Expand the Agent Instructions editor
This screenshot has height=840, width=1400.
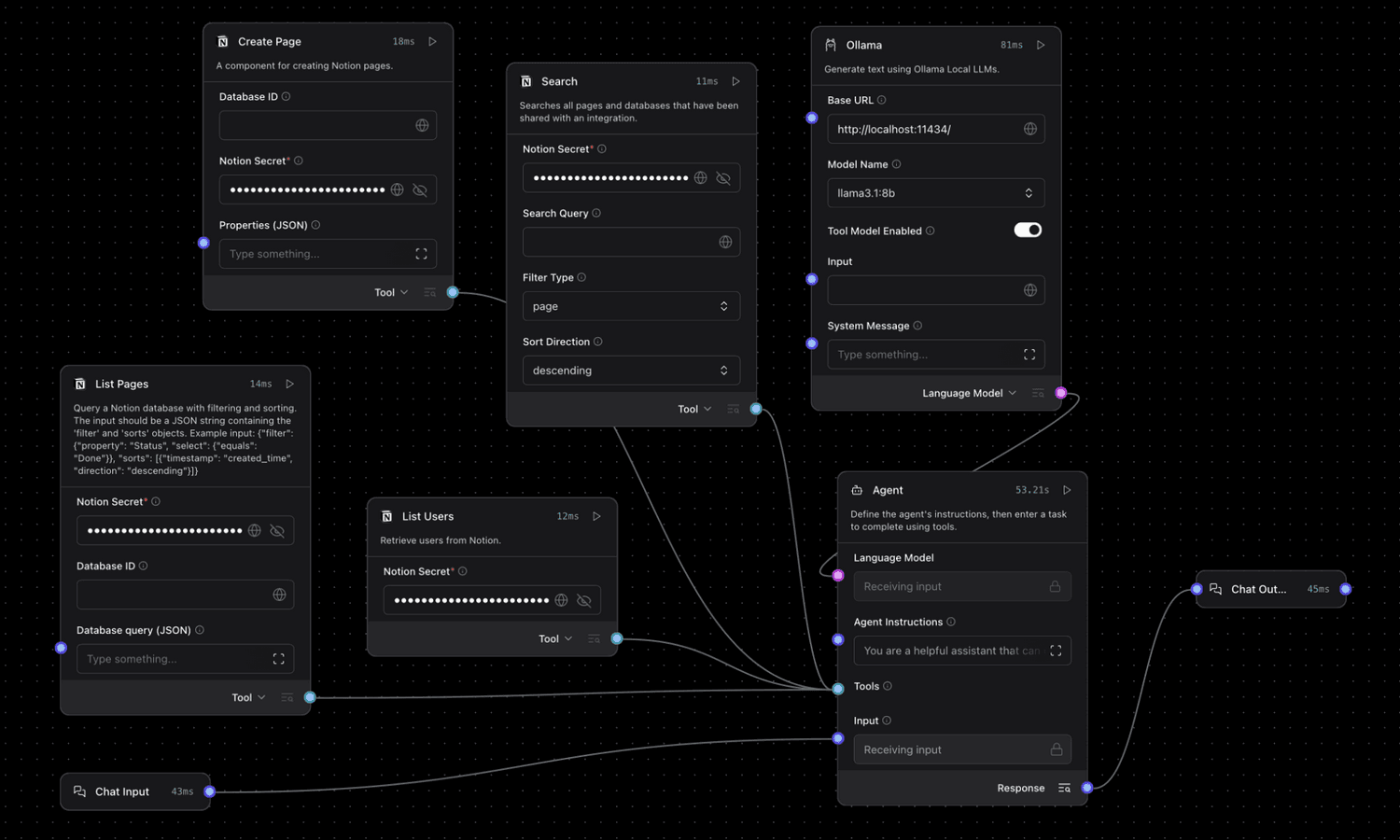[x=1056, y=651]
